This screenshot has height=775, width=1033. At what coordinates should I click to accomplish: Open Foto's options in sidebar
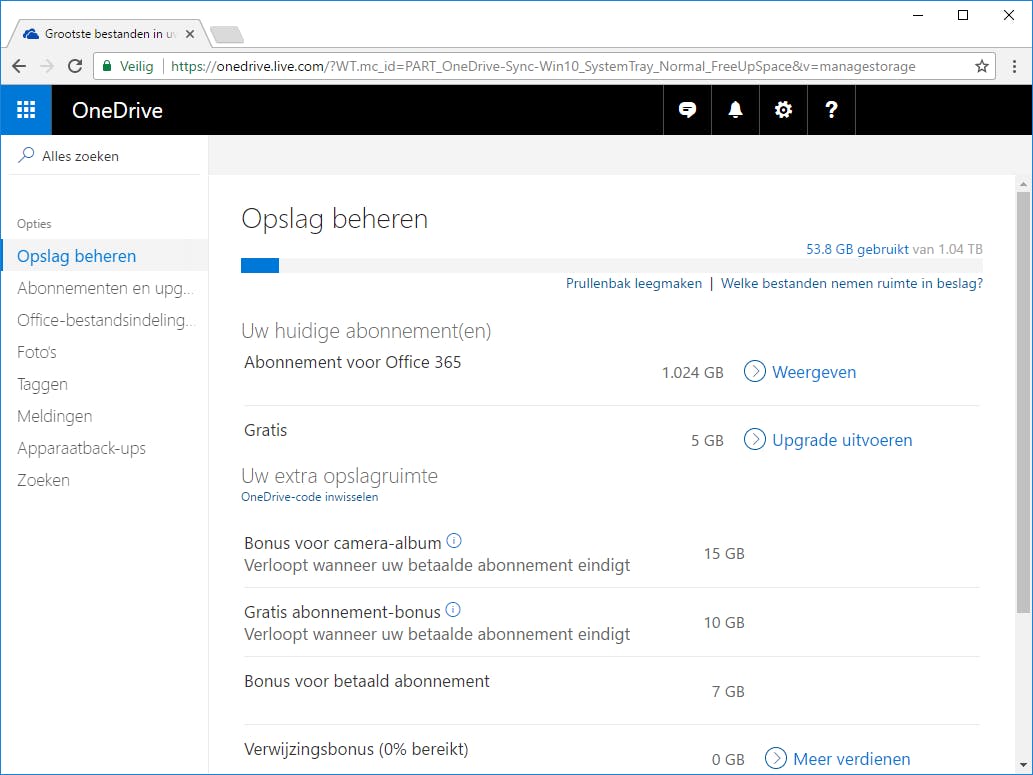point(37,352)
